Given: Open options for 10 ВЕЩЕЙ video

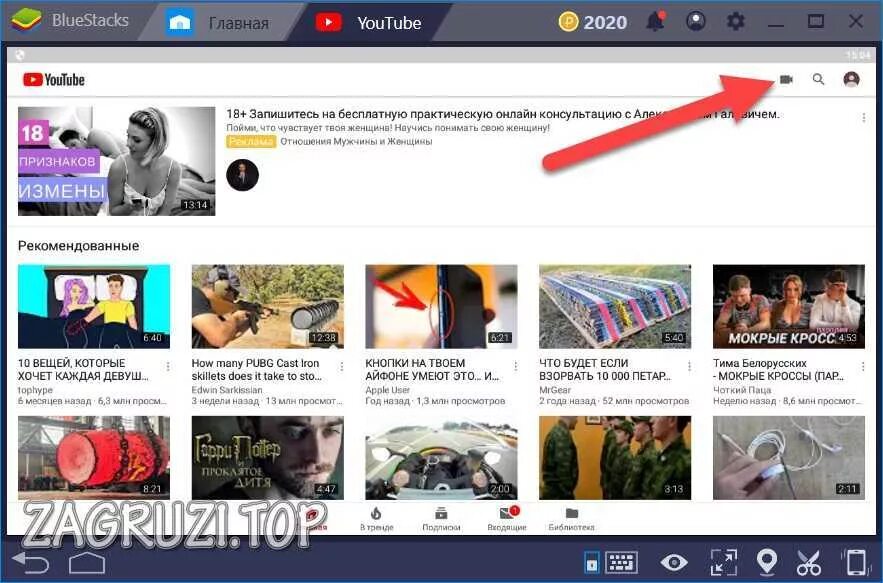Looking at the screenshot, I should pyautogui.click(x=168, y=367).
